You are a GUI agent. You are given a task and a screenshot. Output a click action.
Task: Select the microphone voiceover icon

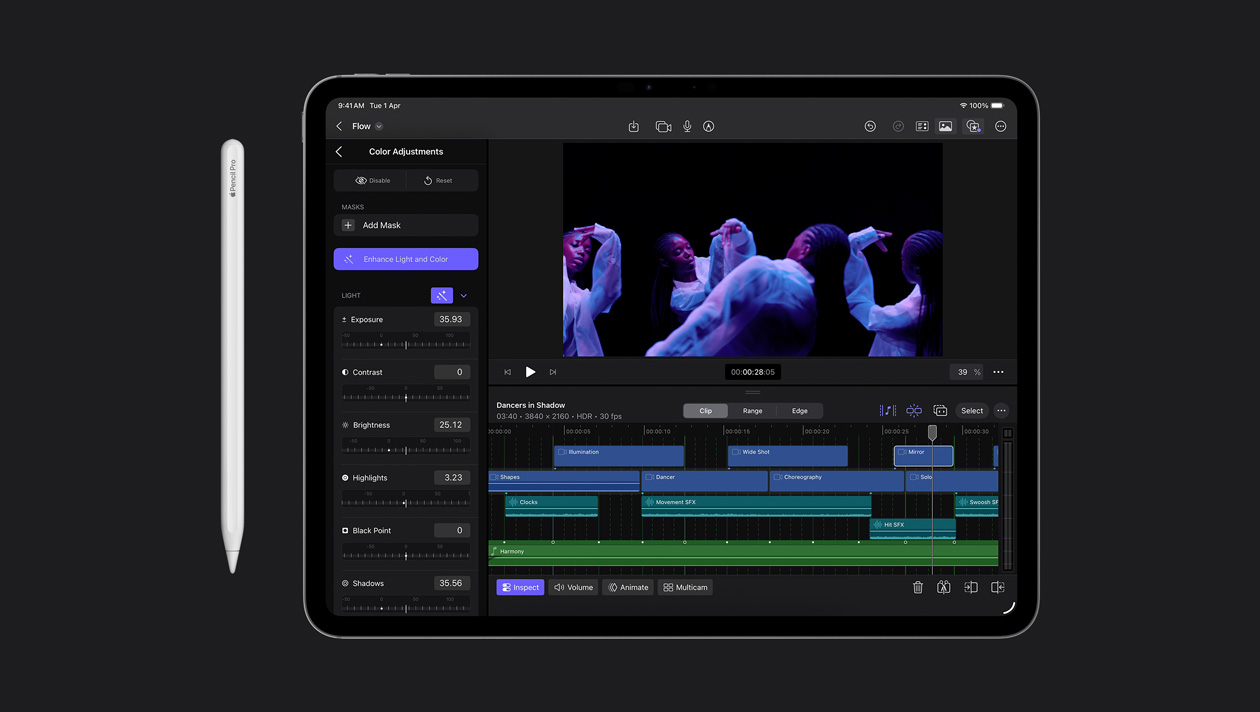tap(686, 126)
